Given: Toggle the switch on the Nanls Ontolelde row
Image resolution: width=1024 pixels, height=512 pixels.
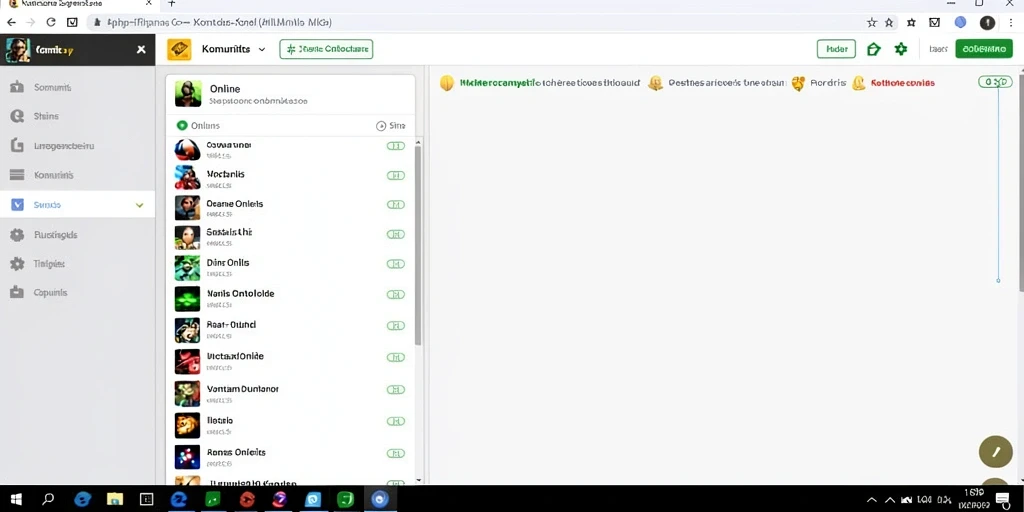Looking at the screenshot, I should point(396,295).
